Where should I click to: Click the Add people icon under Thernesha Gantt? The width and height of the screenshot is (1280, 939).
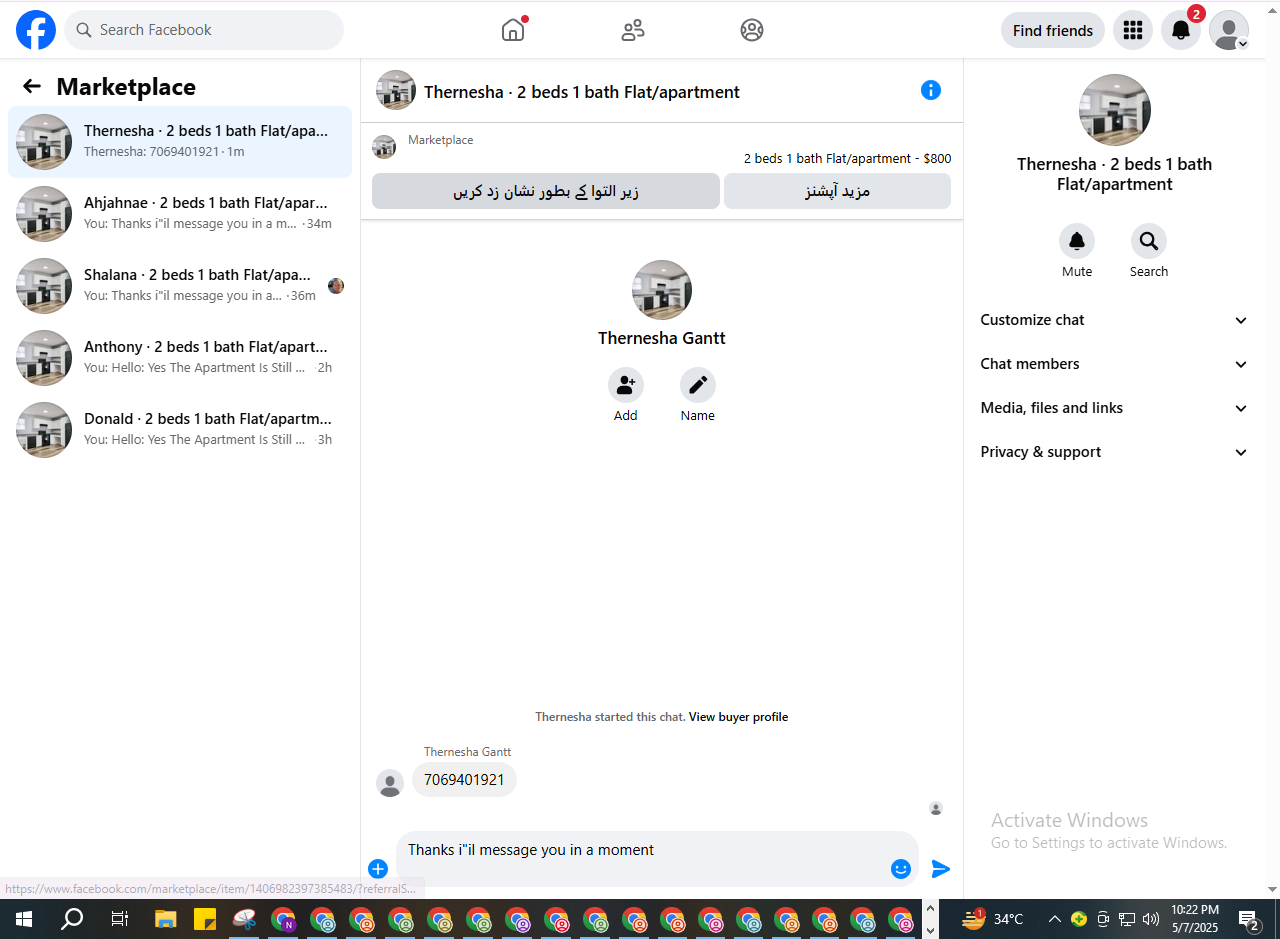(x=626, y=385)
